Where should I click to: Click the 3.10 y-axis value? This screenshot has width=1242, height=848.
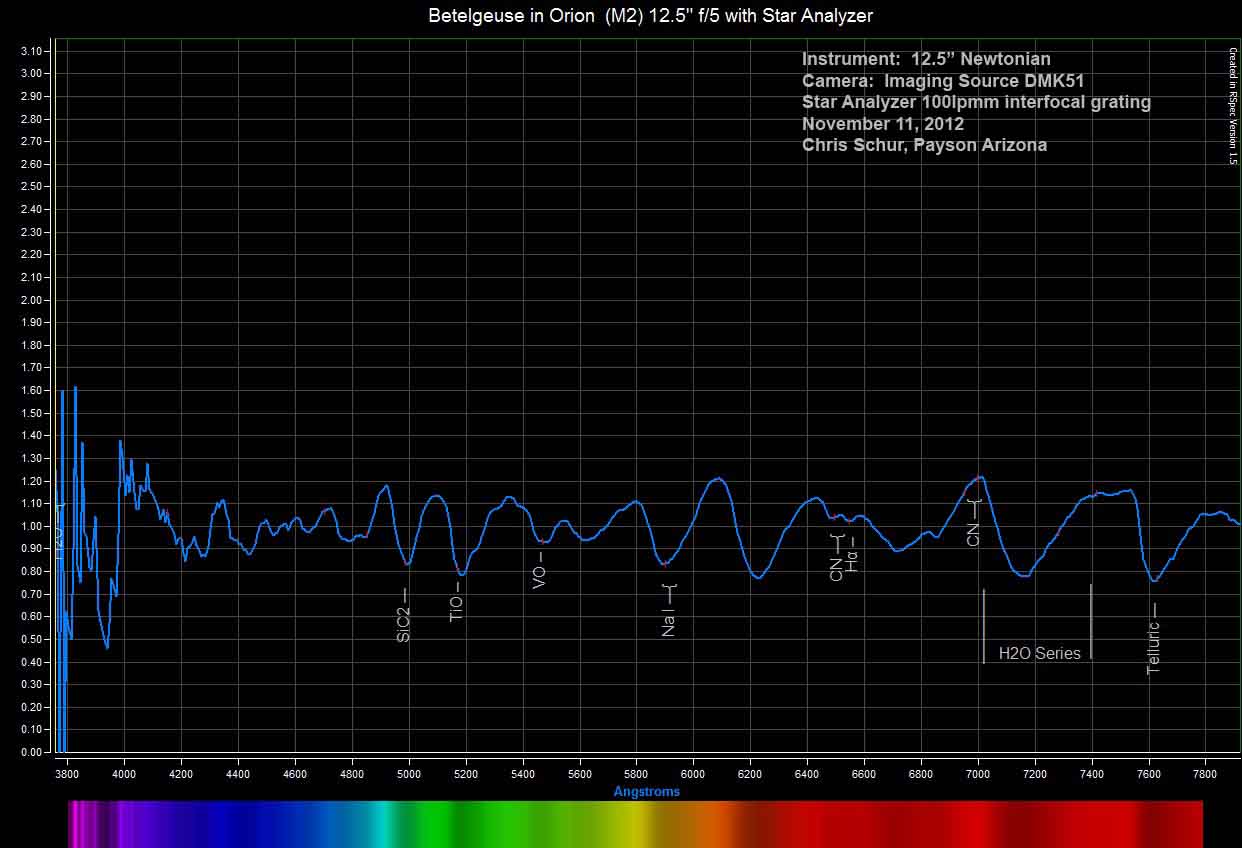(x=31, y=51)
